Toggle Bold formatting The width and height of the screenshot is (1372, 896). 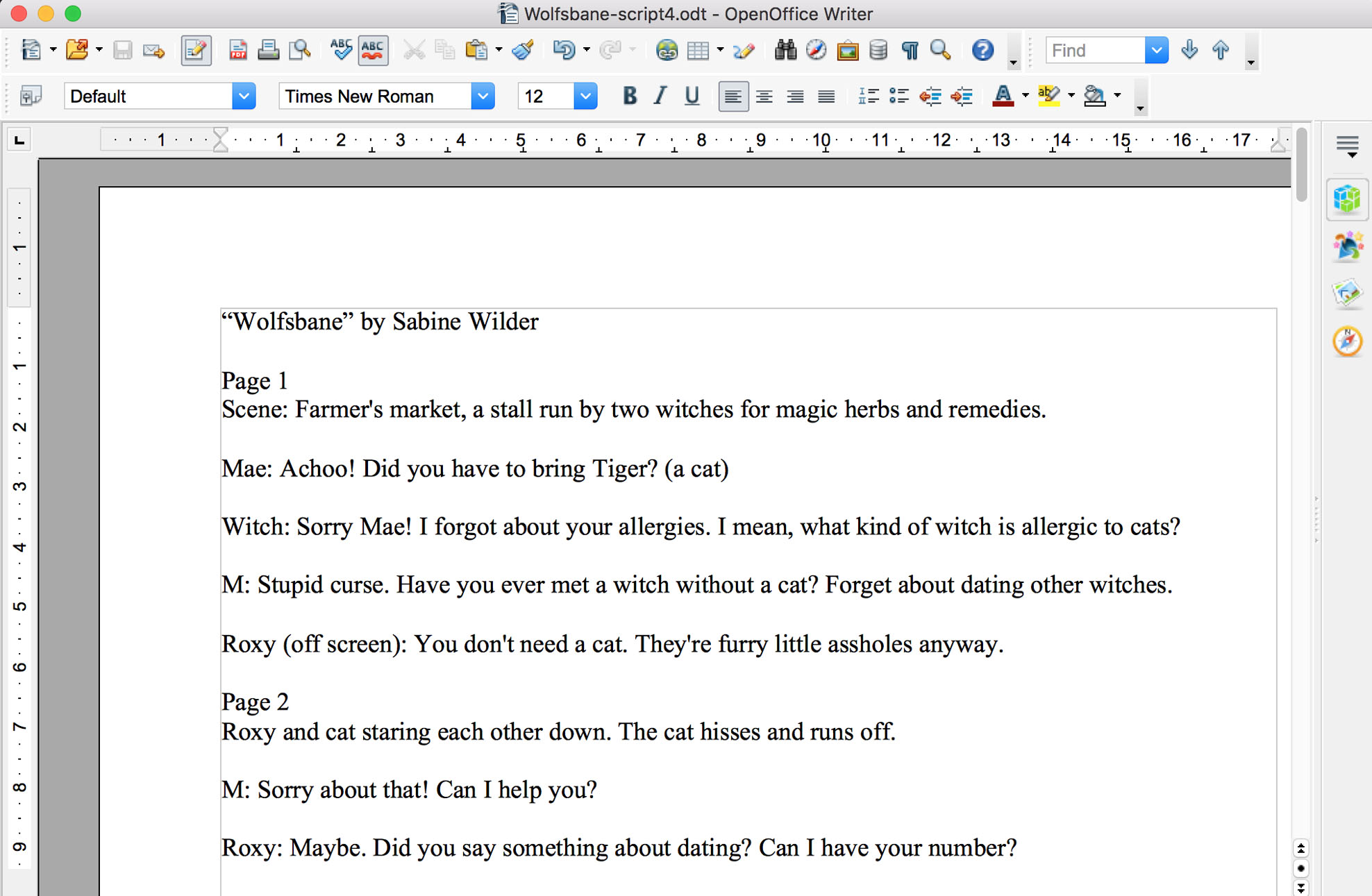pyautogui.click(x=629, y=96)
